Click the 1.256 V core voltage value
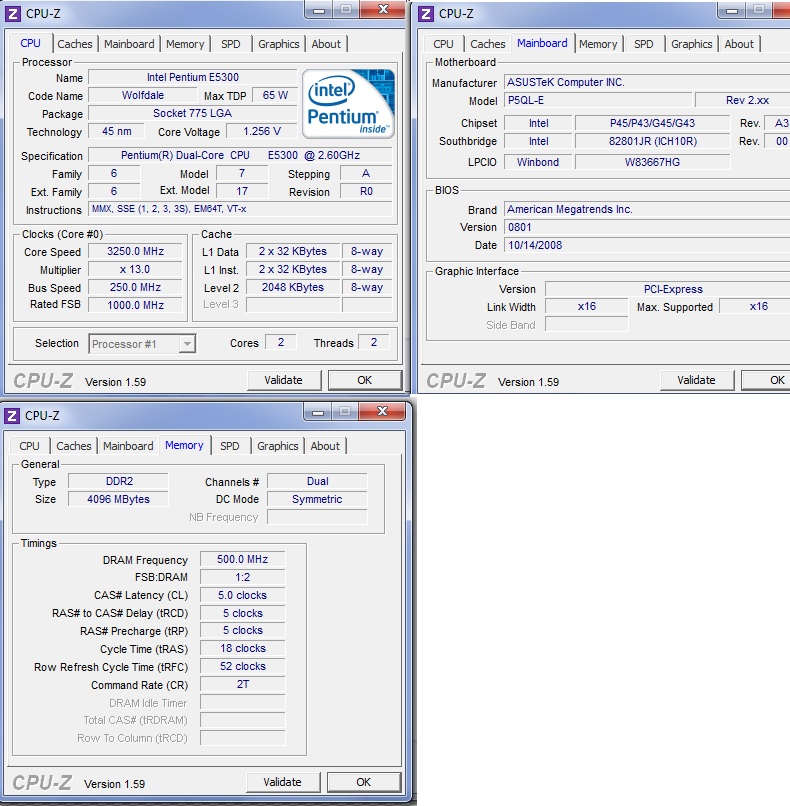Viewport: 790px width, 806px height. [x=262, y=131]
